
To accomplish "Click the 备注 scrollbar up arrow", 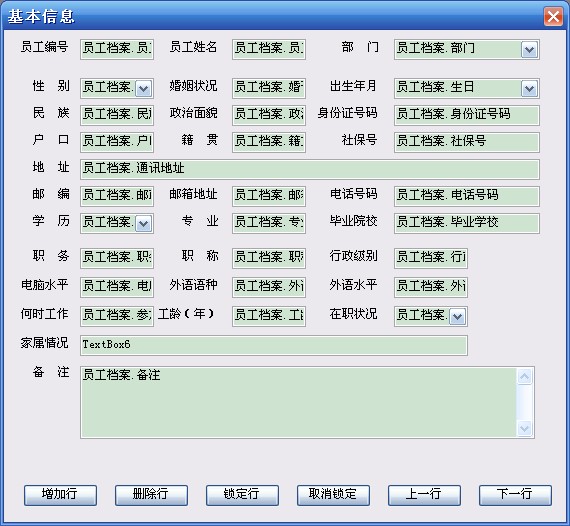I will (x=525, y=377).
